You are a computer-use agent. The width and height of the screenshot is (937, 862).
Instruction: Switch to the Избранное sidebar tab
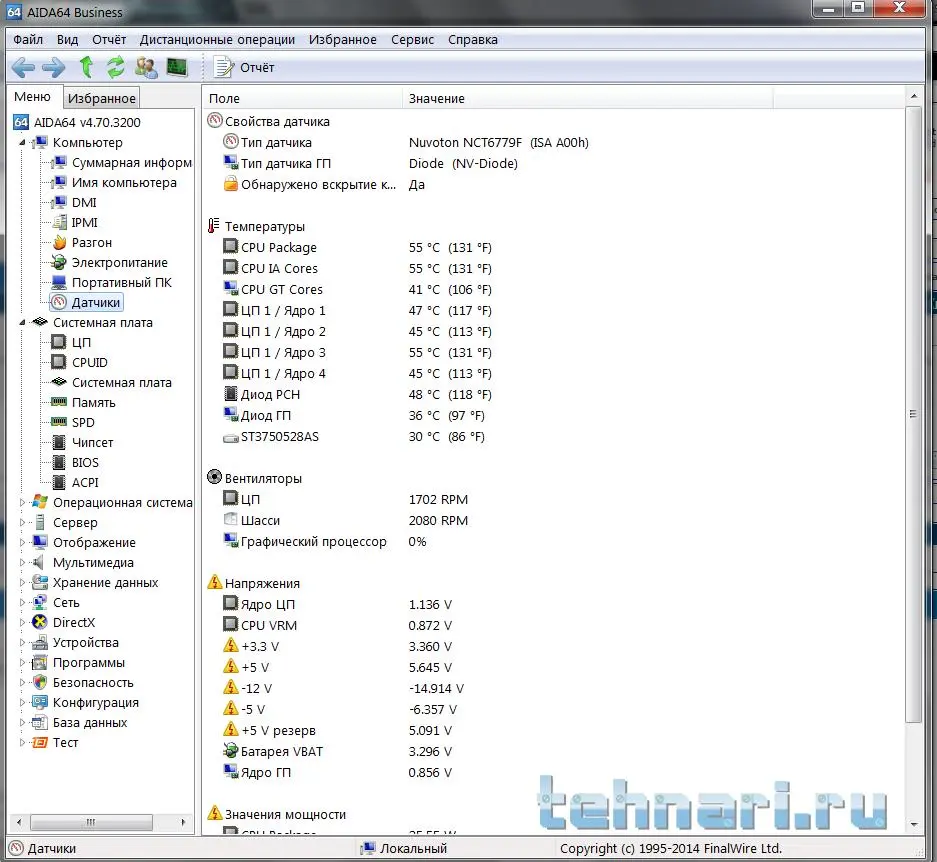pyautogui.click(x=102, y=98)
